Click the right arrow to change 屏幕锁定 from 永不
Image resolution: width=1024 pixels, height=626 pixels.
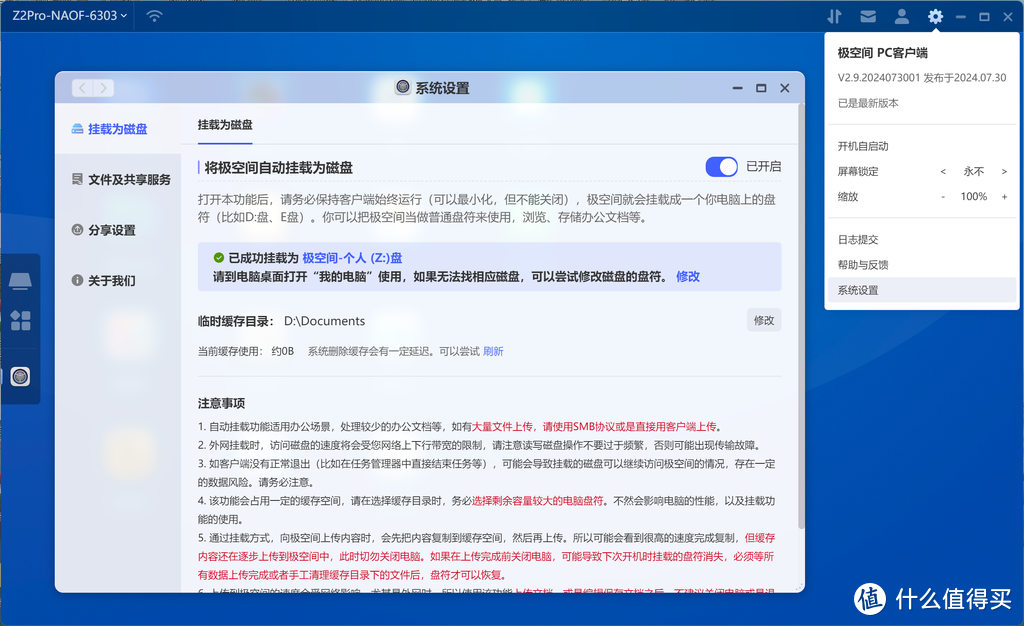[1006, 171]
